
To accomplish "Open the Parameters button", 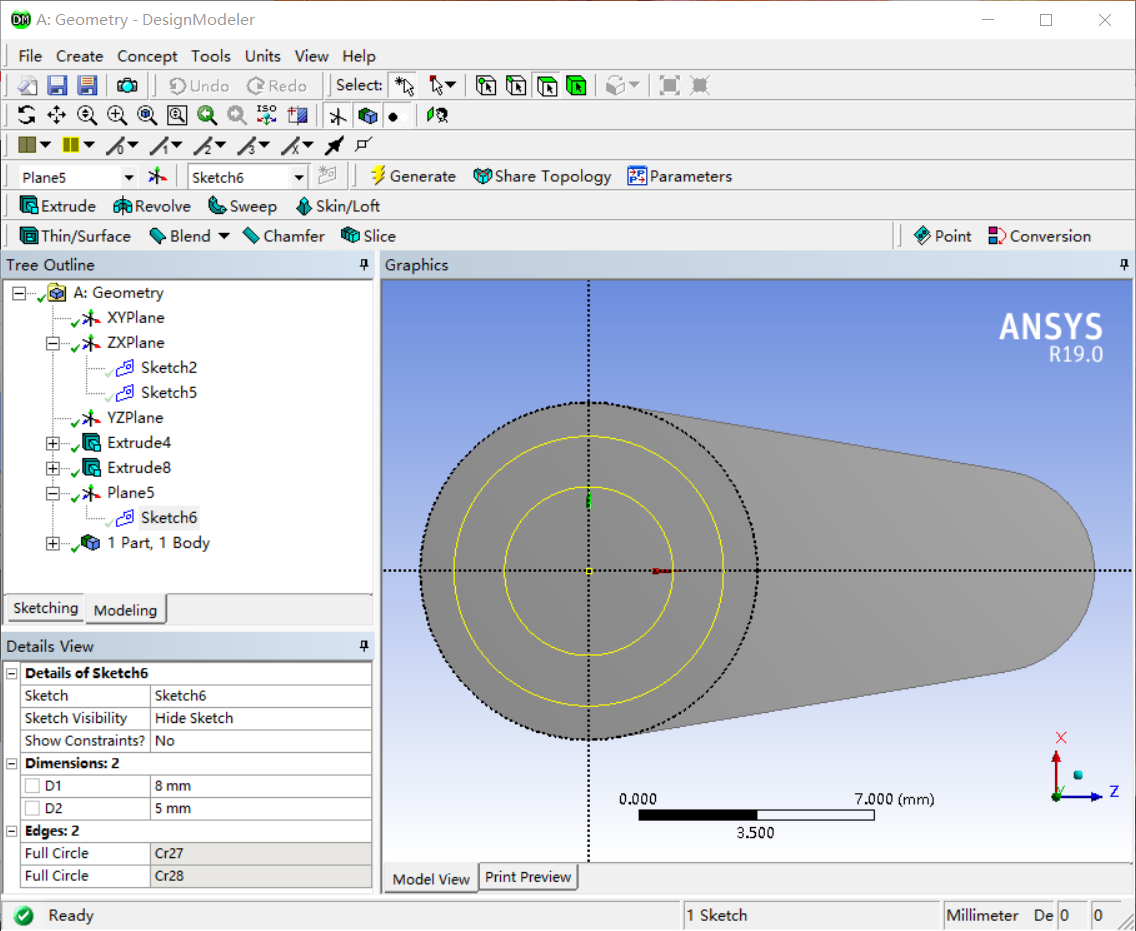I will pos(680,176).
